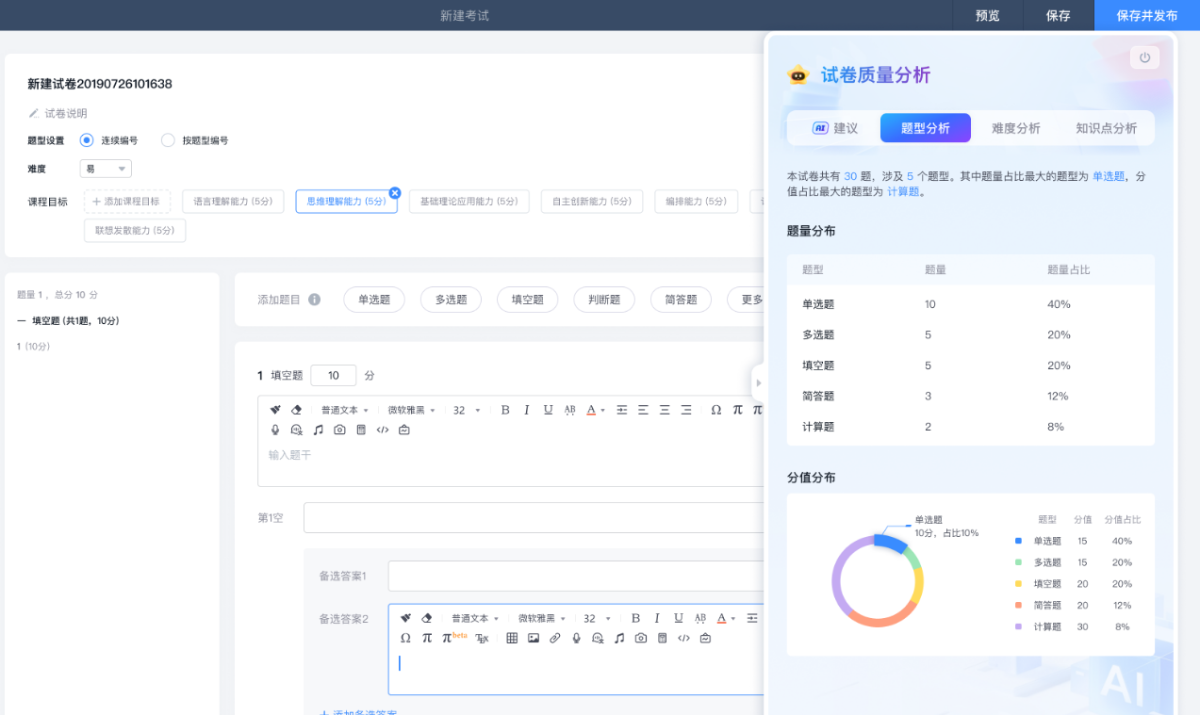Click the camera icon in the 备选答案2 editor
Viewport: 1200px width, 715px height.
(641, 638)
